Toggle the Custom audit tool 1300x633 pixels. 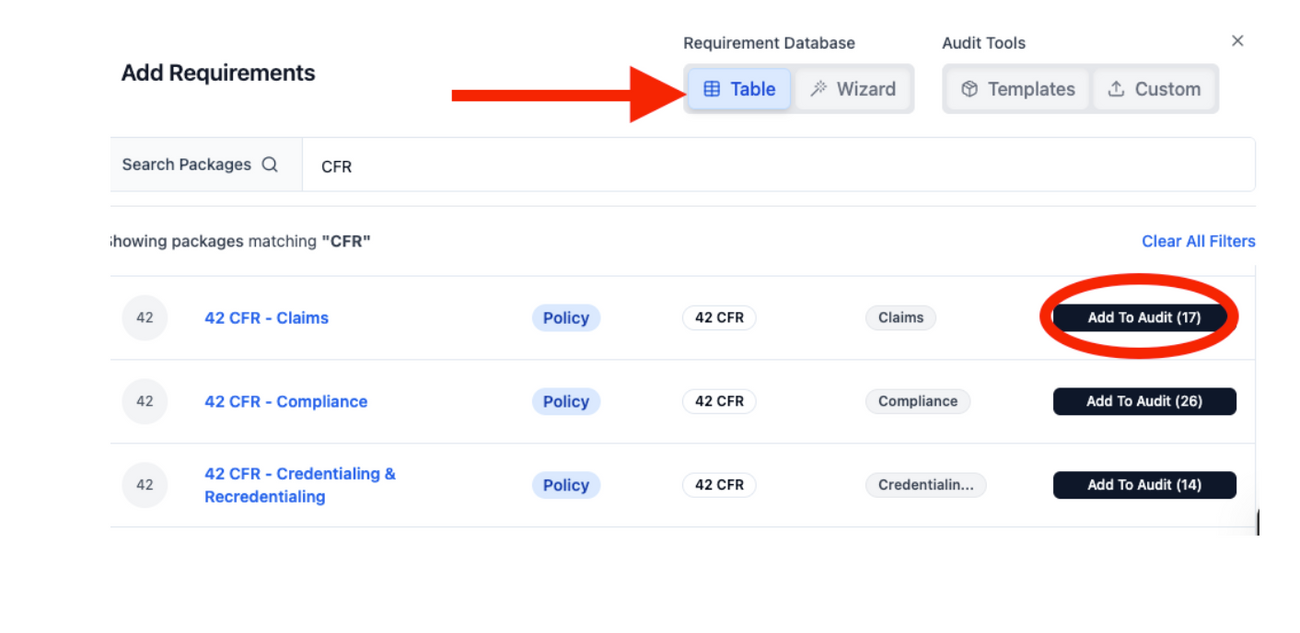point(1155,89)
